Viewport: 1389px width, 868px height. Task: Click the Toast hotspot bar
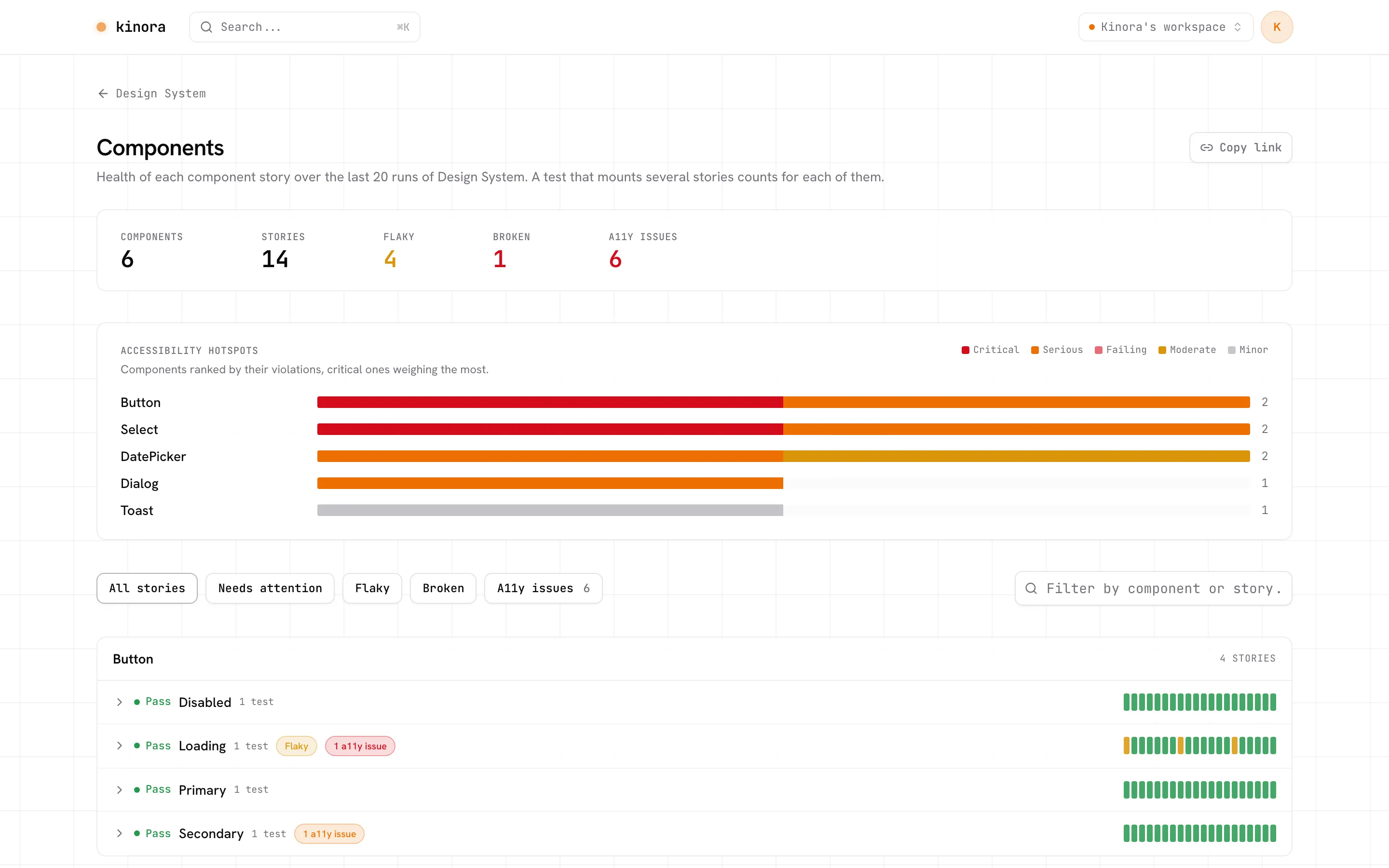(783, 510)
